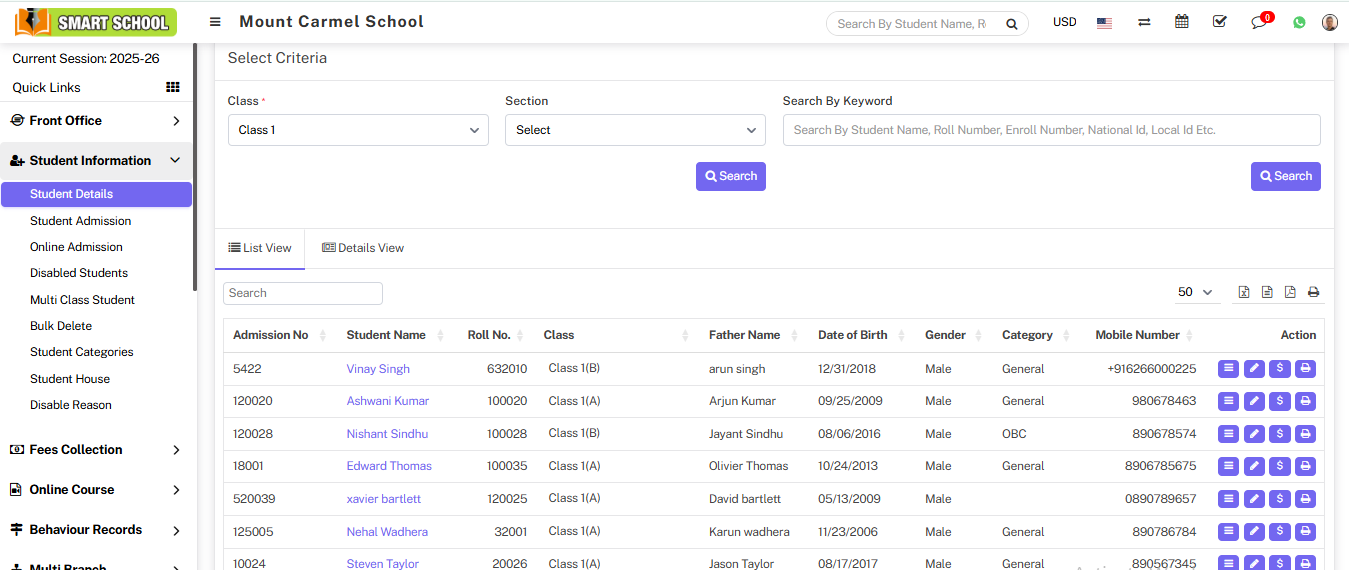
Task: Open the chat notifications icon
Action: 1259,22
